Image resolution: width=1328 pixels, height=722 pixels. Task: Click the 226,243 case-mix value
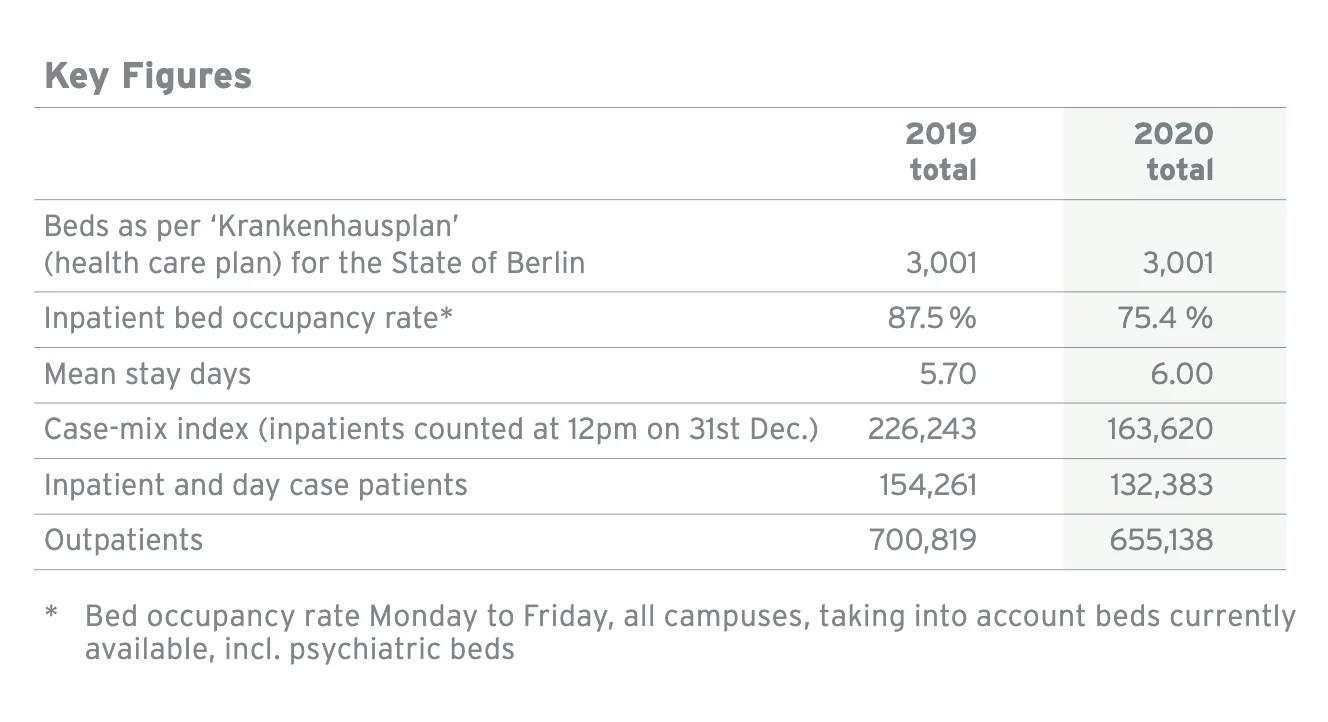pyautogui.click(x=921, y=429)
